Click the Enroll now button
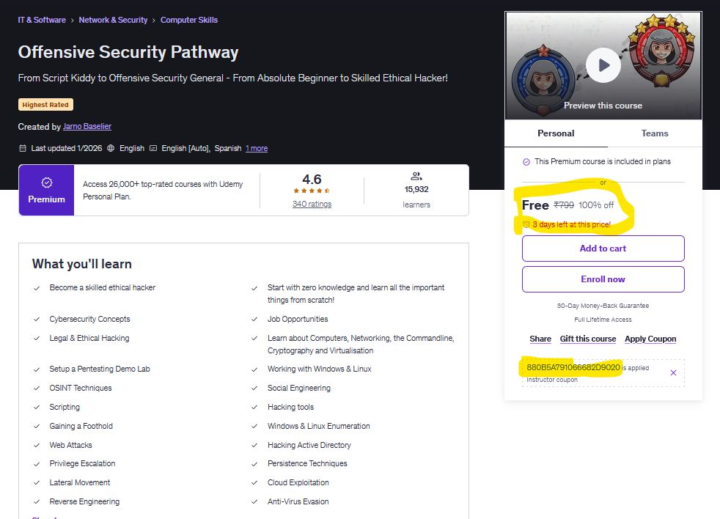 pos(603,279)
